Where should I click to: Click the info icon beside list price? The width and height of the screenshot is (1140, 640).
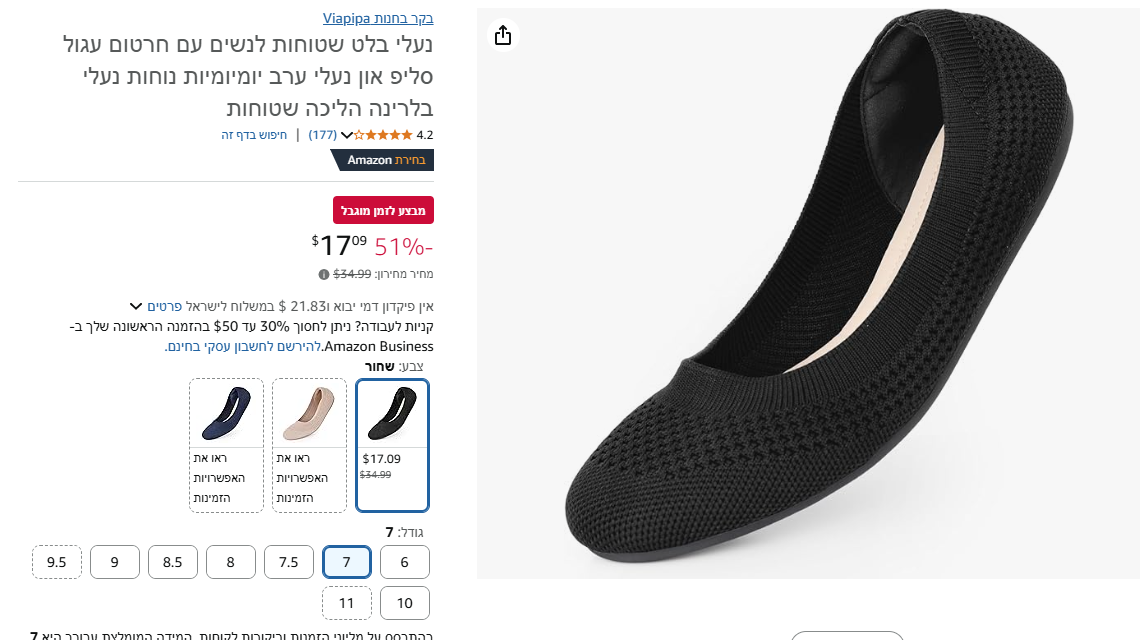[x=324, y=274]
